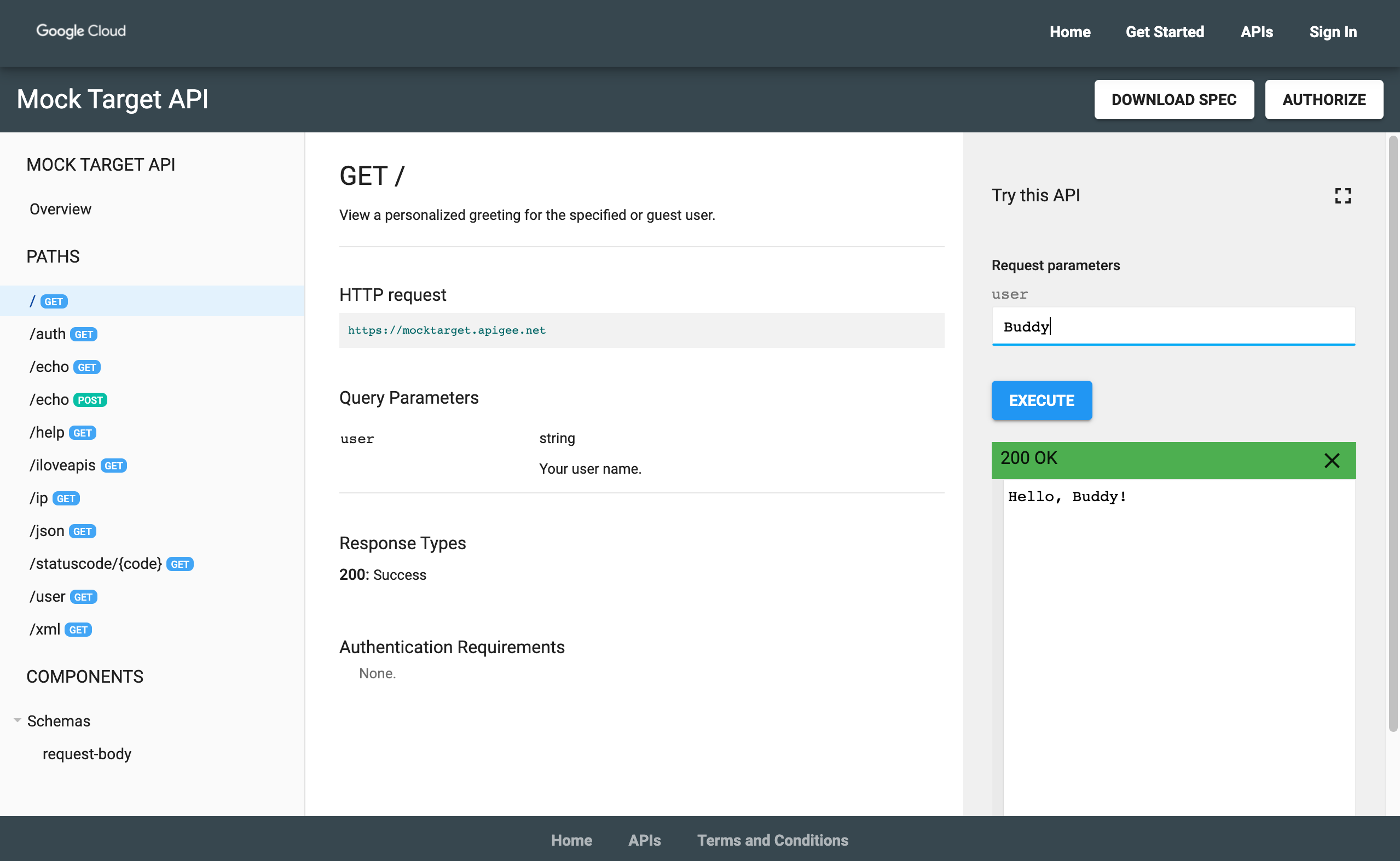Click the DOWNLOAD SPEC button
The image size is (1400, 861).
[1175, 99]
